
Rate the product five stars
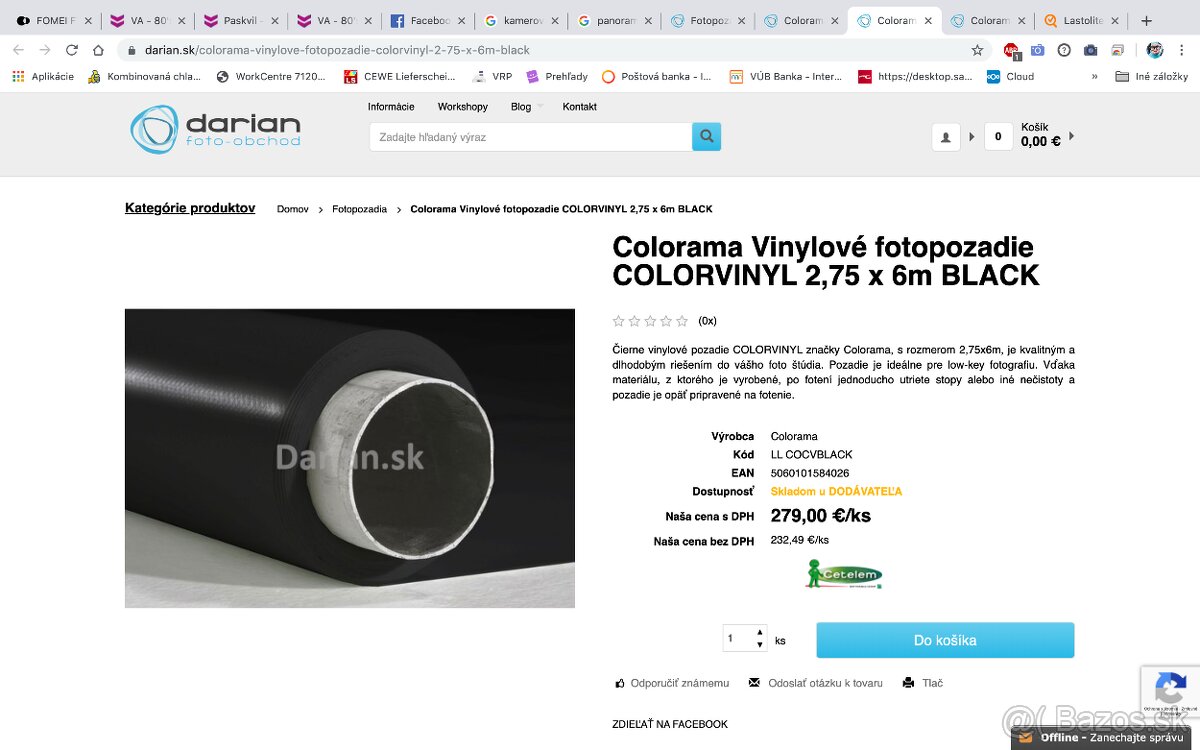pos(682,321)
